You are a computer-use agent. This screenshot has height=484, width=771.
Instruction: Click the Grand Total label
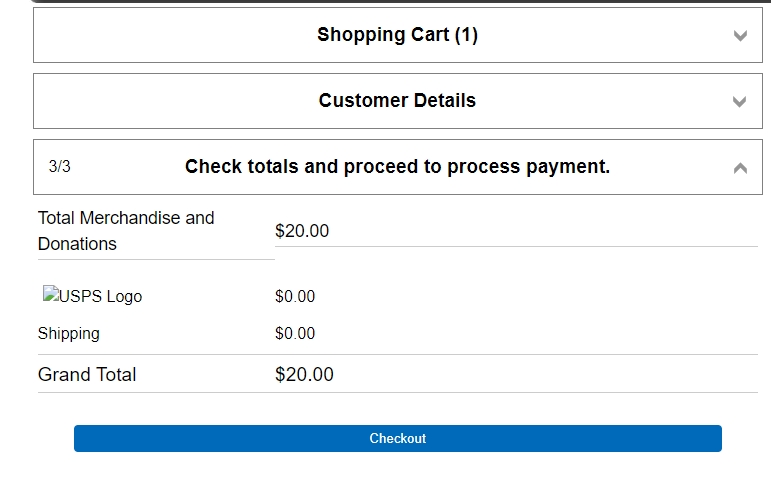point(87,375)
